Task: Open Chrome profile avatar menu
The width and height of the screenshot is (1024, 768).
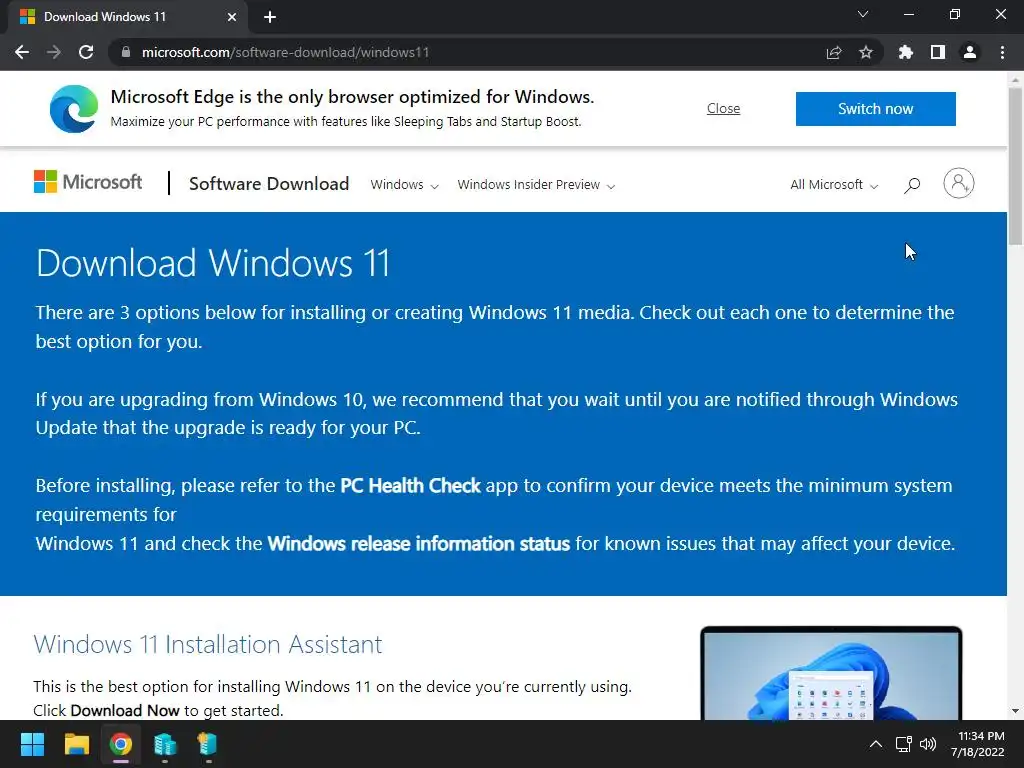Action: pos(970,52)
